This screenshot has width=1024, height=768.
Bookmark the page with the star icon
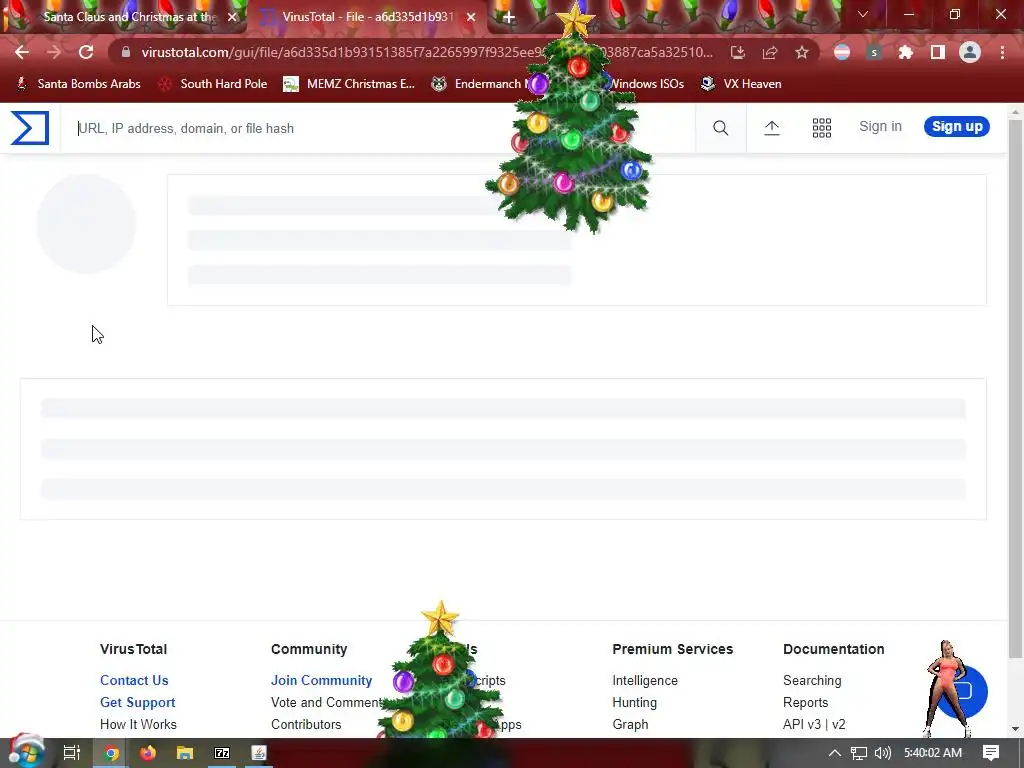click(802, 52)
